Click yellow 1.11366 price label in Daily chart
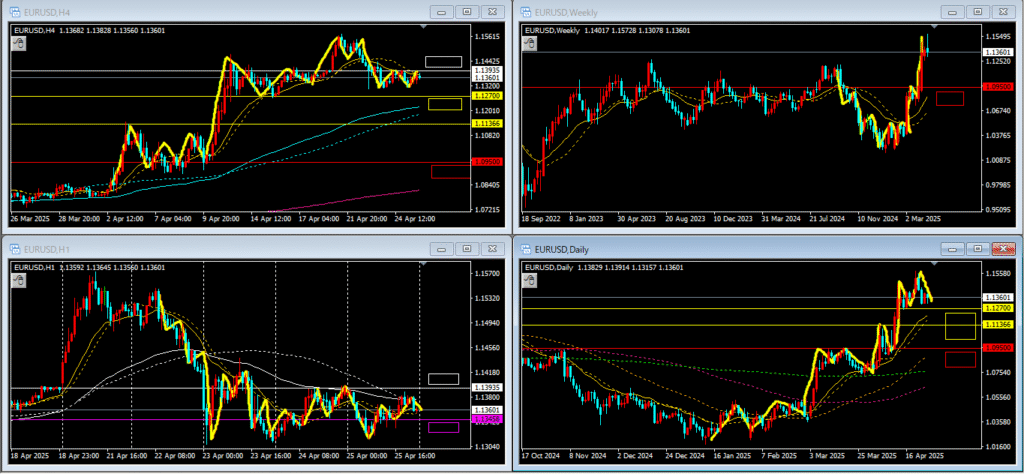Viewport: 1024px width, 474px height. coord(999,324)
